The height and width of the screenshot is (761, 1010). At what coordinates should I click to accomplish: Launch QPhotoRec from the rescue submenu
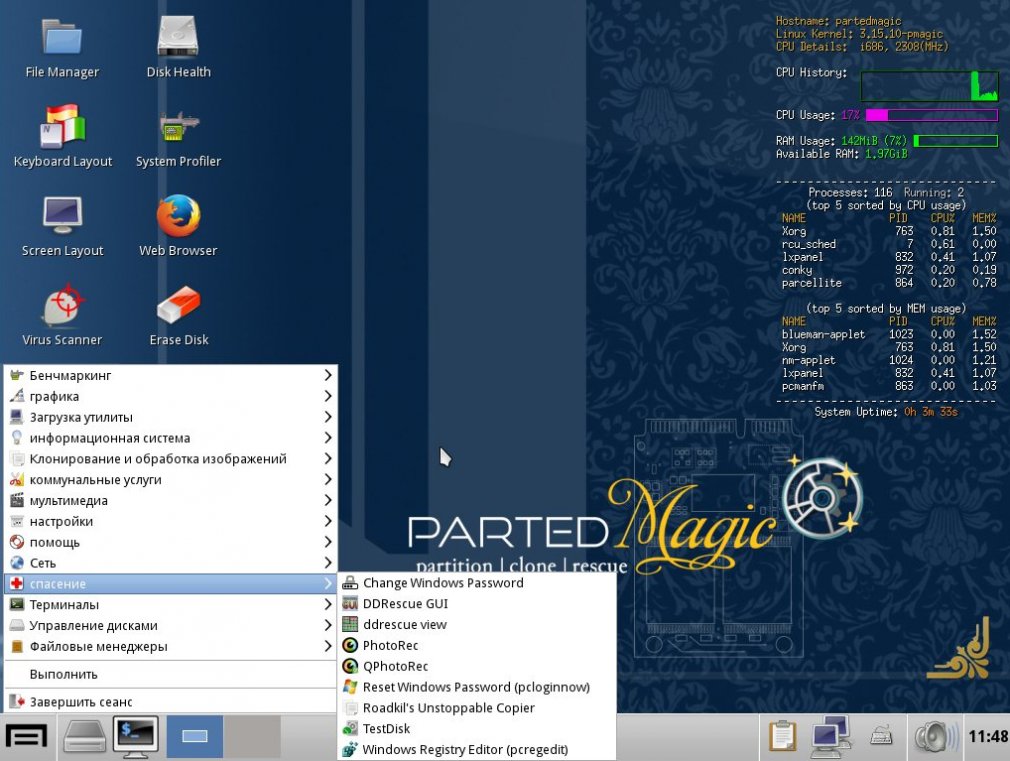point(477,666)
